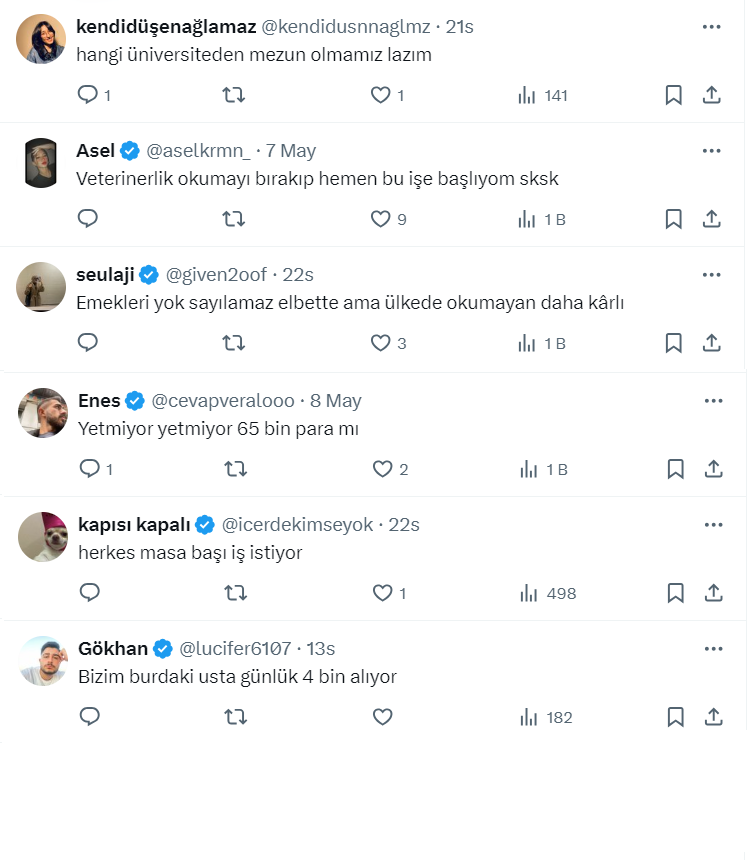The height and width of the screenshot is (860, 754).
Task: Open @aselkrmn_ profile handle
Action: pyautogui.click(x=200, y=151)
